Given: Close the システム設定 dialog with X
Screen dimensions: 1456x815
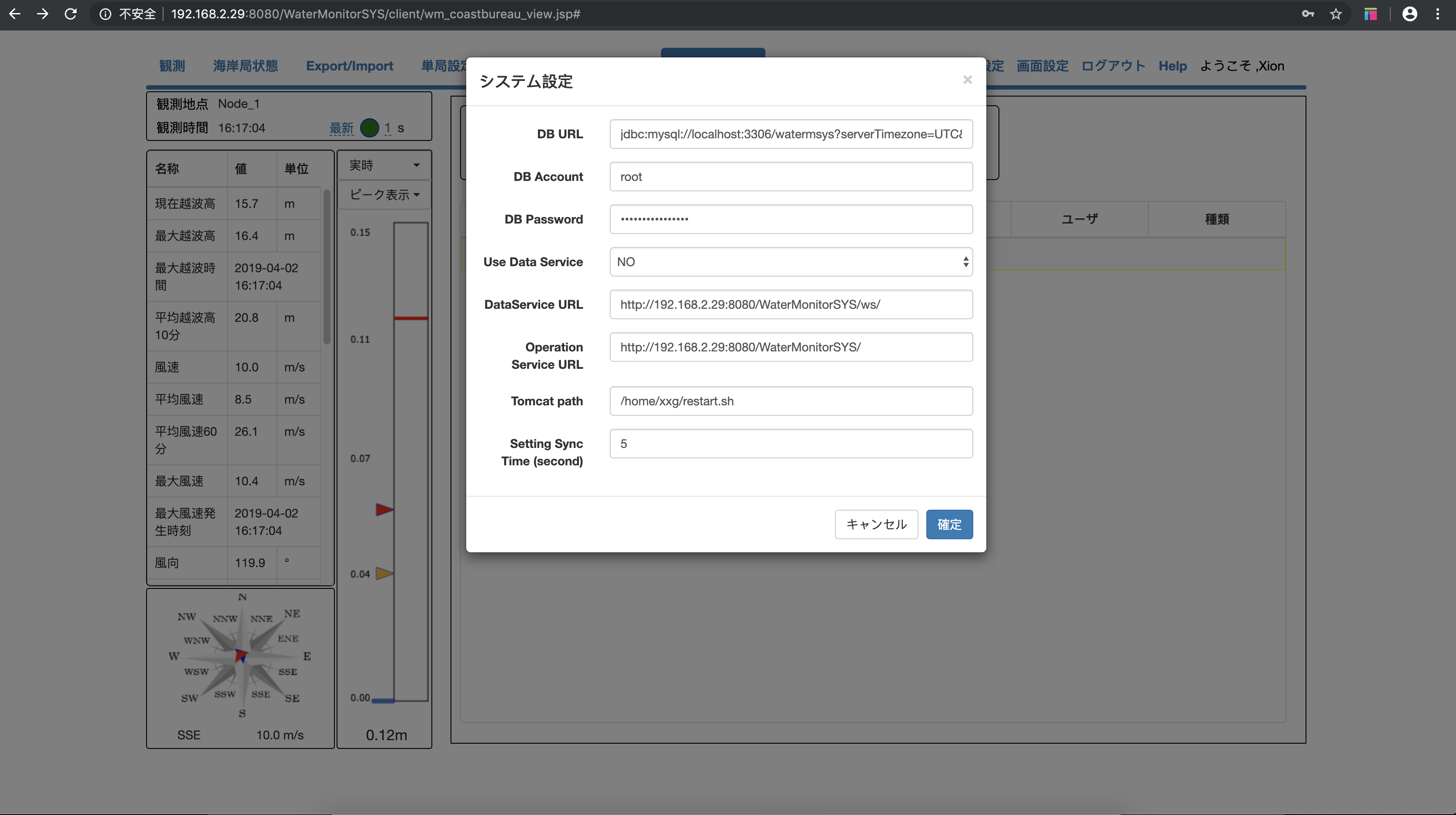Looking at the screenshot, I should tap(967, 80).
